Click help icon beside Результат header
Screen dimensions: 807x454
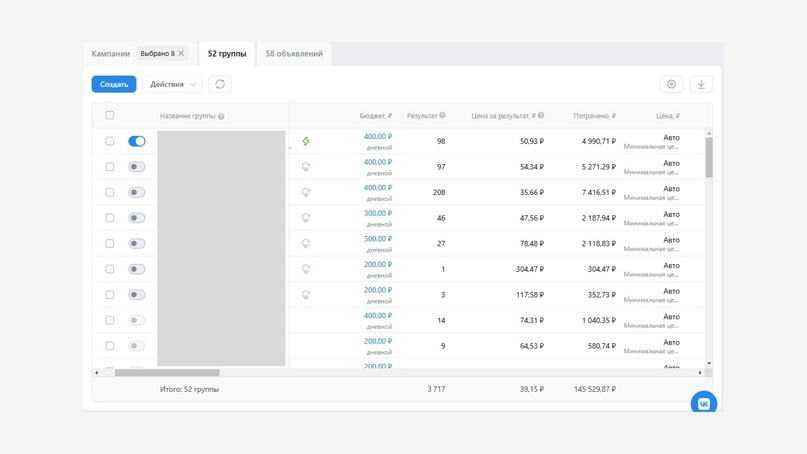tap(442, 116)
